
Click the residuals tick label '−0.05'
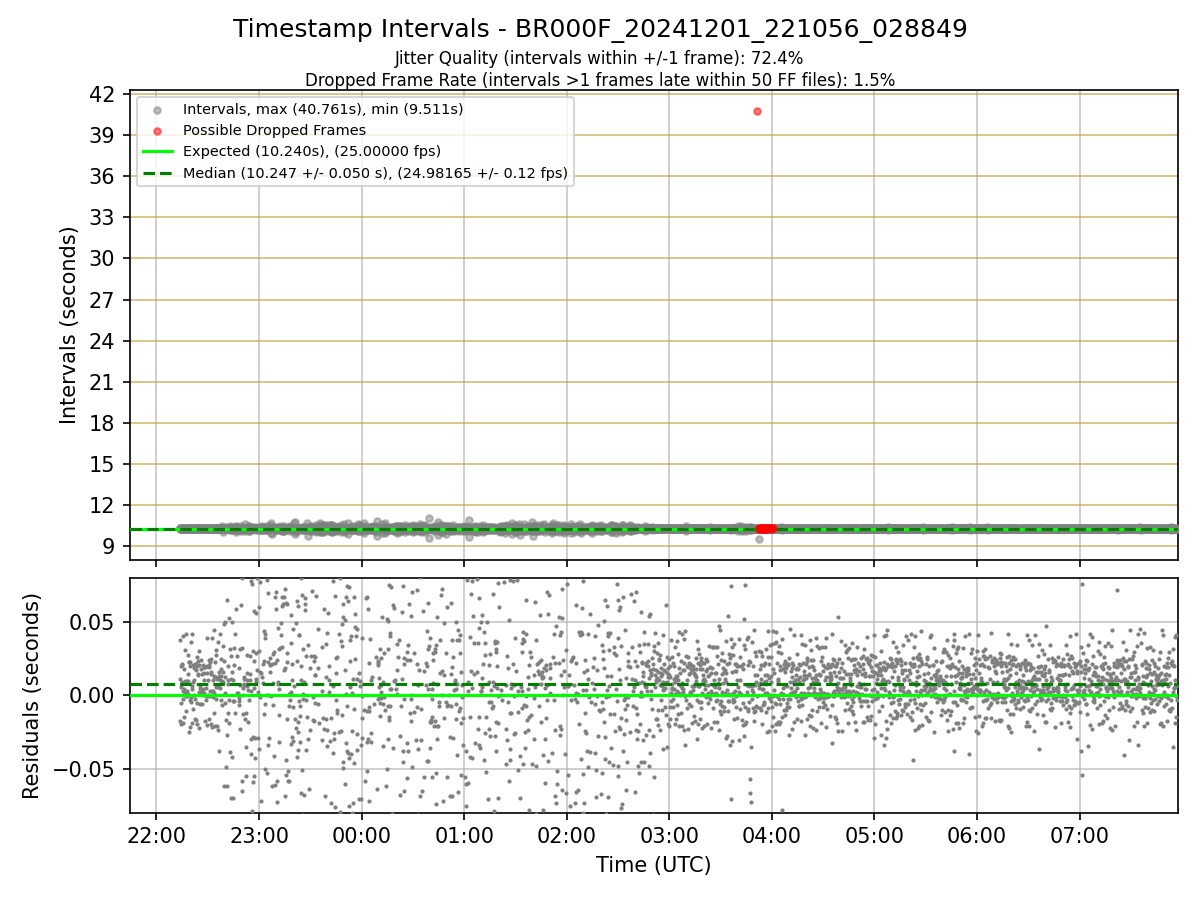coord(83,769)
